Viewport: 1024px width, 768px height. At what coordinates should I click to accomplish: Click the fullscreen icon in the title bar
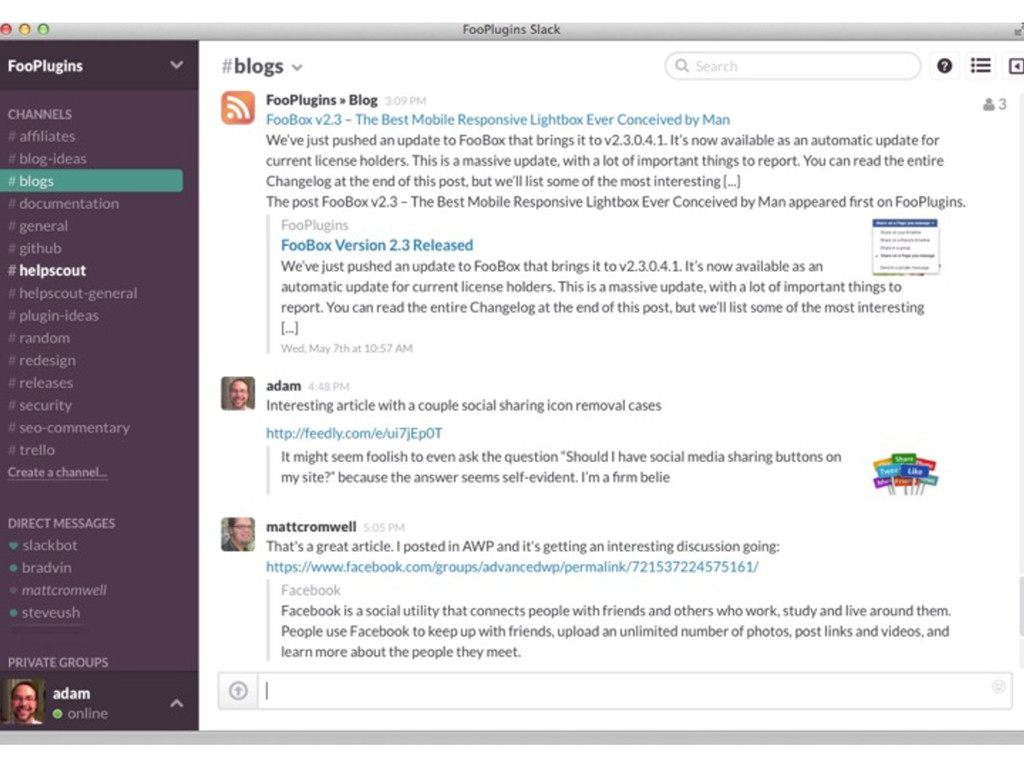point(1018,29)
